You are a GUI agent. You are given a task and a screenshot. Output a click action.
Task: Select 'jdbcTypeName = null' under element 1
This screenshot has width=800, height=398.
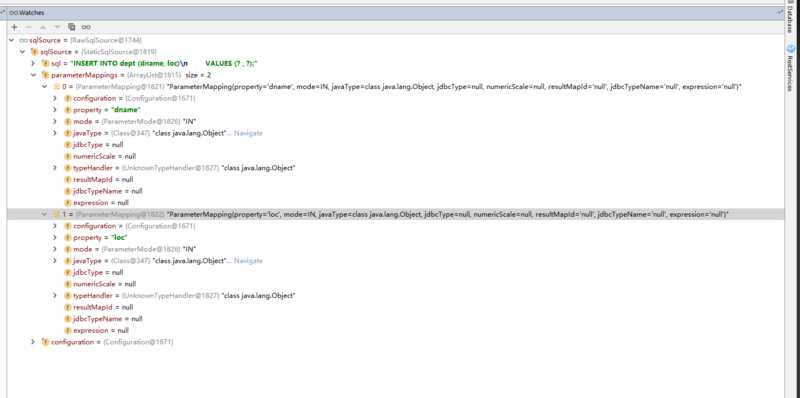click(x=108, y=319)
